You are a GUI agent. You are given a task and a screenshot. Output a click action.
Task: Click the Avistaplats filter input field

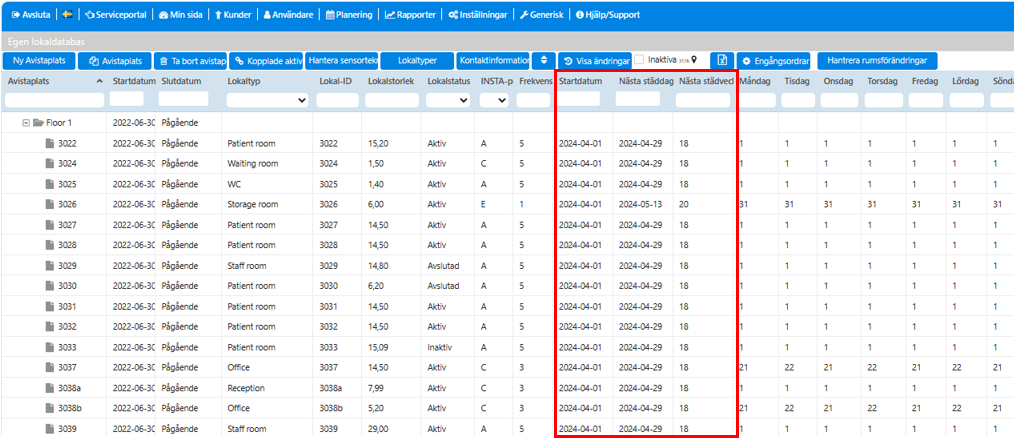click(x=54, y=100)
